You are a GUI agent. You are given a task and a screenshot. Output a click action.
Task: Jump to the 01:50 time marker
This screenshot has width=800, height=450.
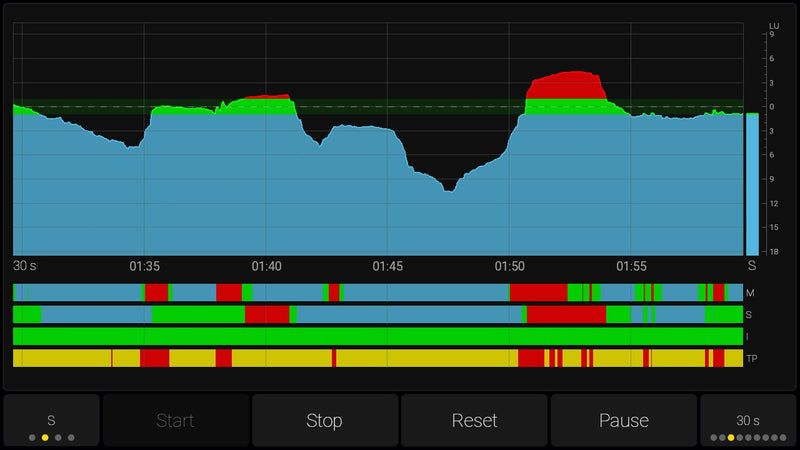pyautogui.click(x=510, y=267)
